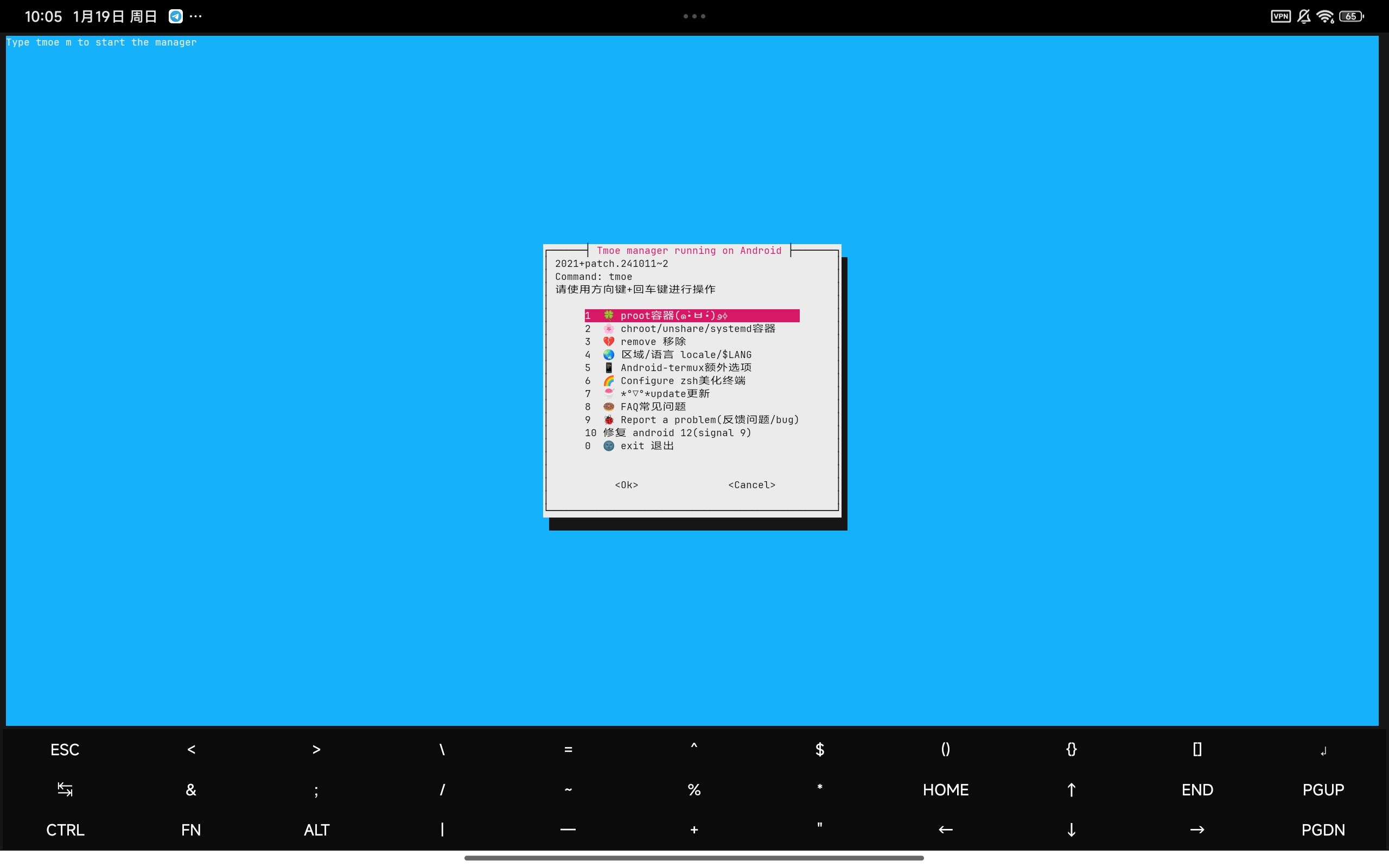1389x868 pixels.
Task: Tap the three-dot handle at top center
Action: 694,16
